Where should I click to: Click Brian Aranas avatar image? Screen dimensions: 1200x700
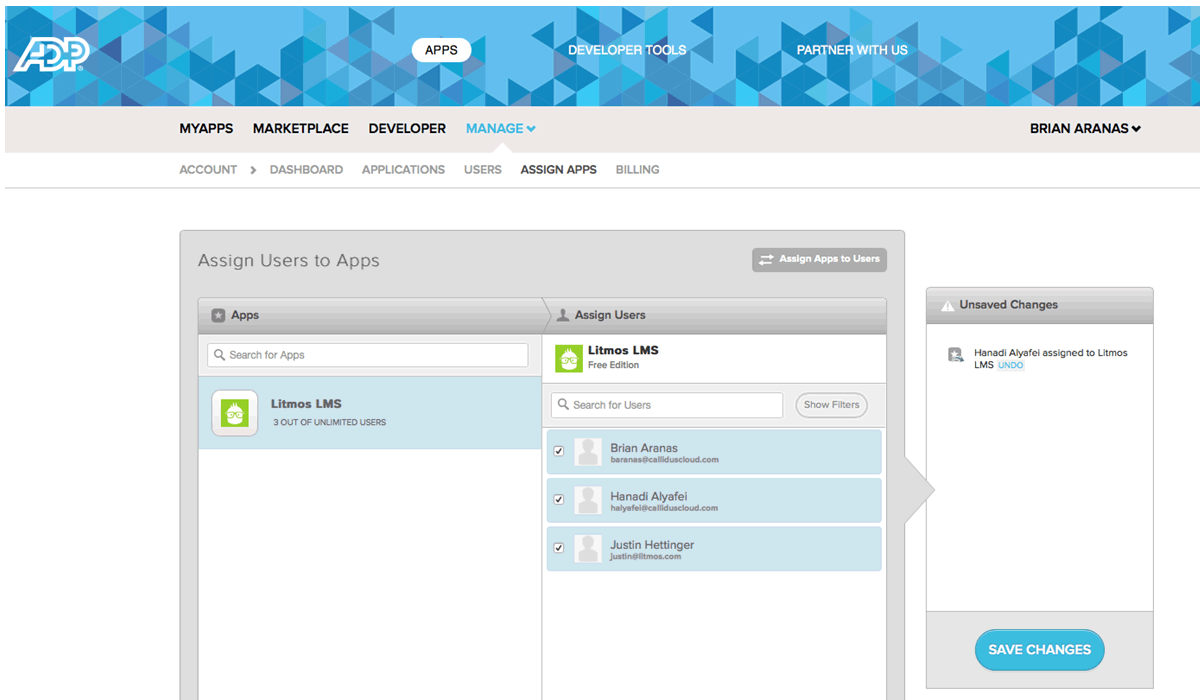click(588, 452)
